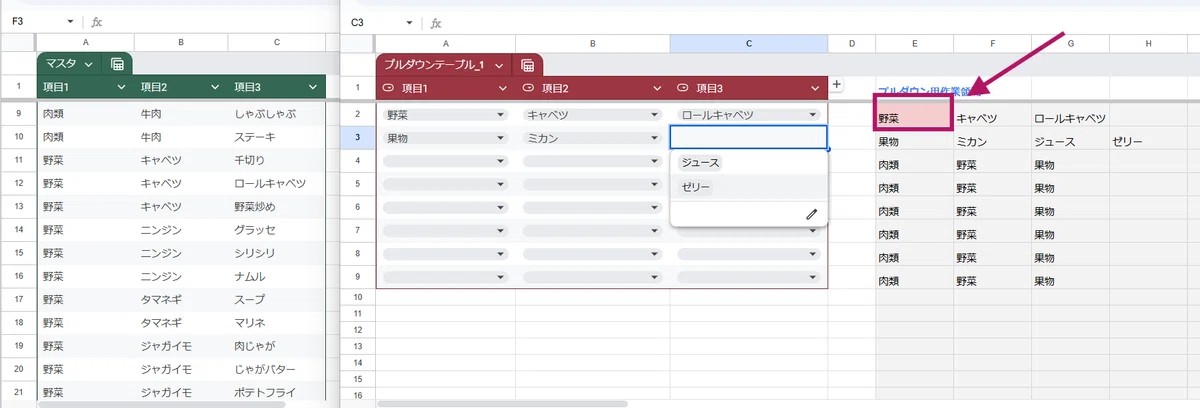Click the じゃがバター cell
The height and width of the screenshot is (408, 1200).
click(x=277, y=369)
